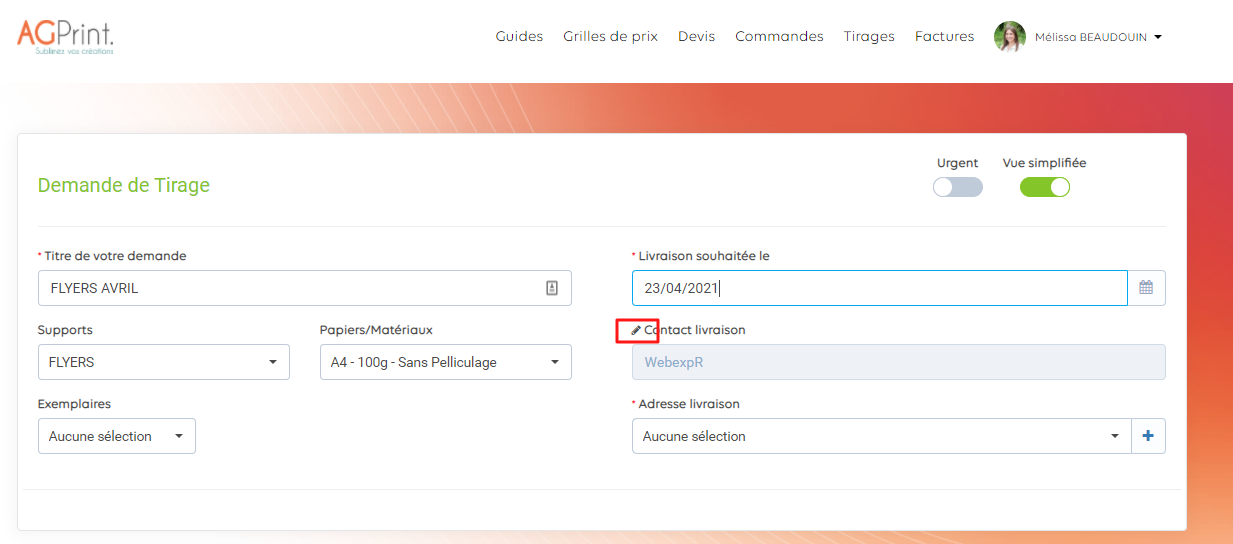Click the Titre de votre demande field
This screenshot has height=544, width=1233.
[290, 288]
